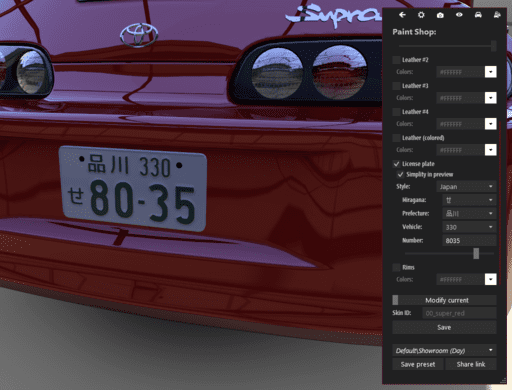Screen dimensions: 512x390
Task: Enable the Leather #4 checkbox
Action: (396, 112)
